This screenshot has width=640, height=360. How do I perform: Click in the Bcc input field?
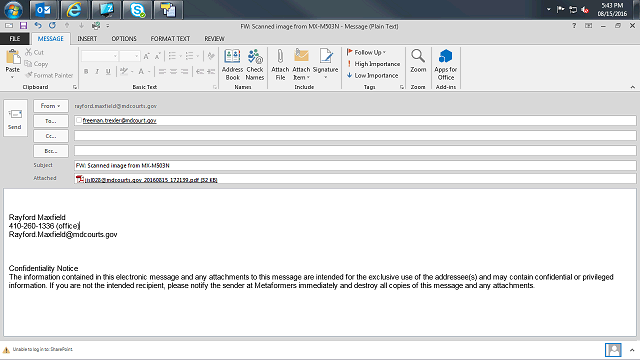pos(355,151)
